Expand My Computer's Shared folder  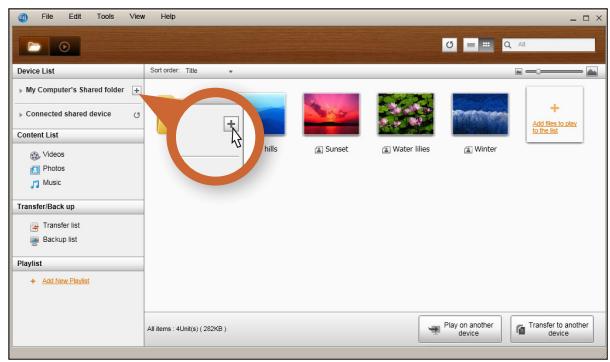(x=20, y=91)
